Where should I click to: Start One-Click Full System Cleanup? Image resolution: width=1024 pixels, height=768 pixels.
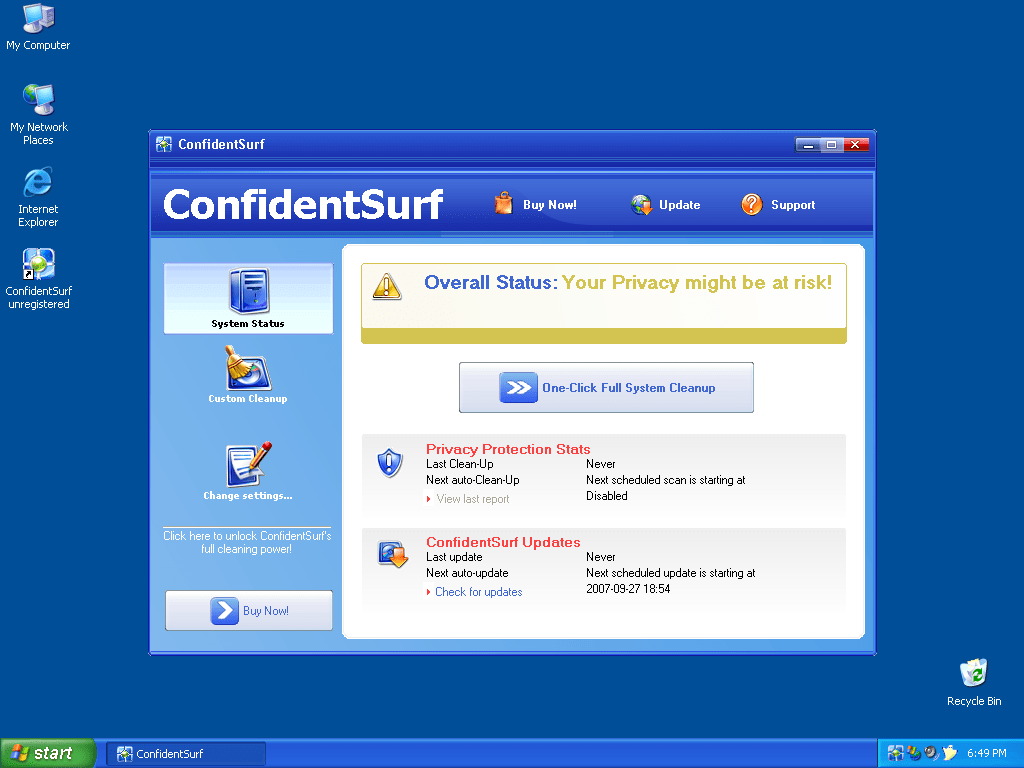(x=606, y=388)
